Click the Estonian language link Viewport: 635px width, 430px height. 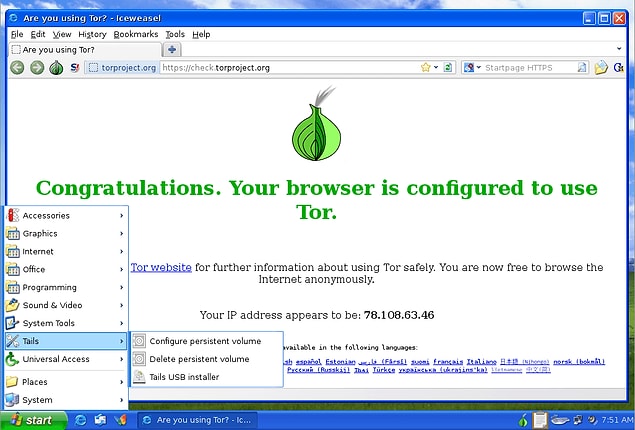[x=340, y=362]
